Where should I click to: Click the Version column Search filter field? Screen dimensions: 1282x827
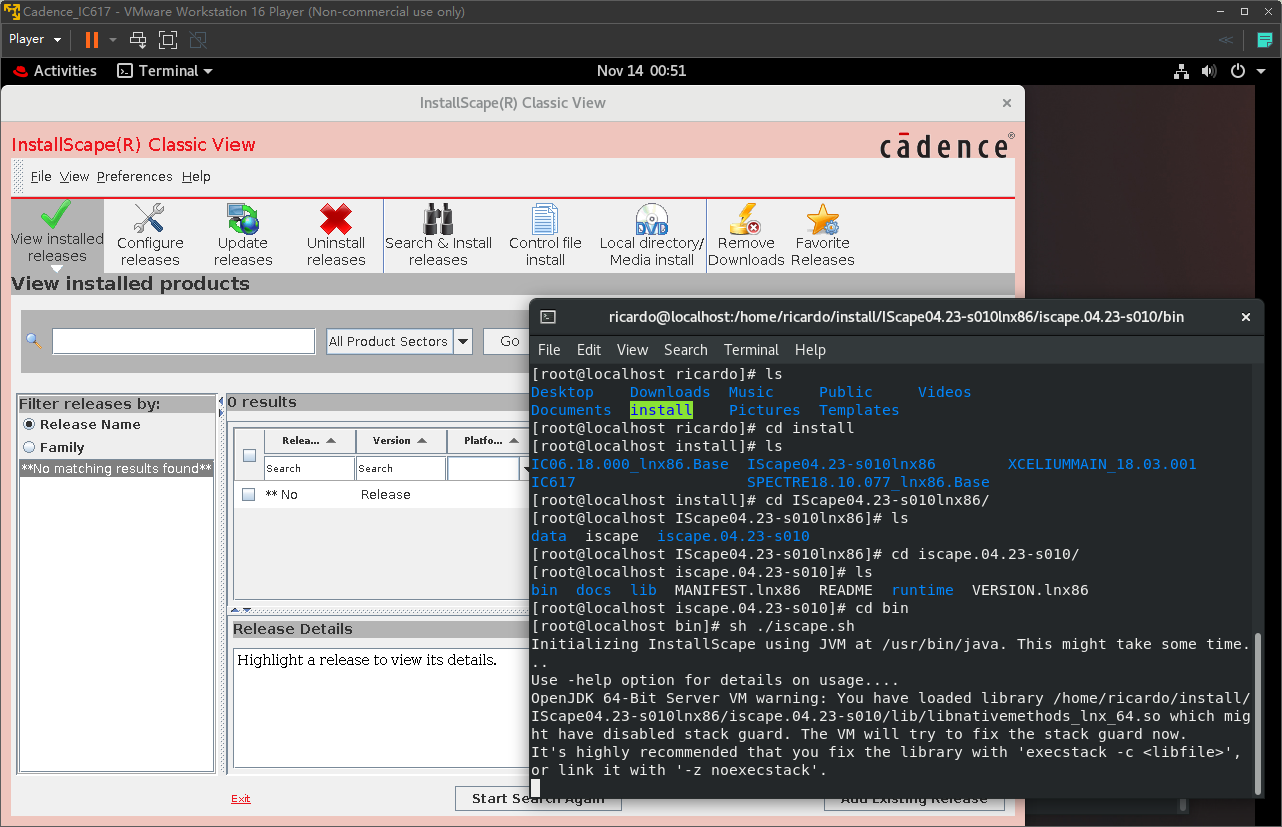tap(400, 468)
